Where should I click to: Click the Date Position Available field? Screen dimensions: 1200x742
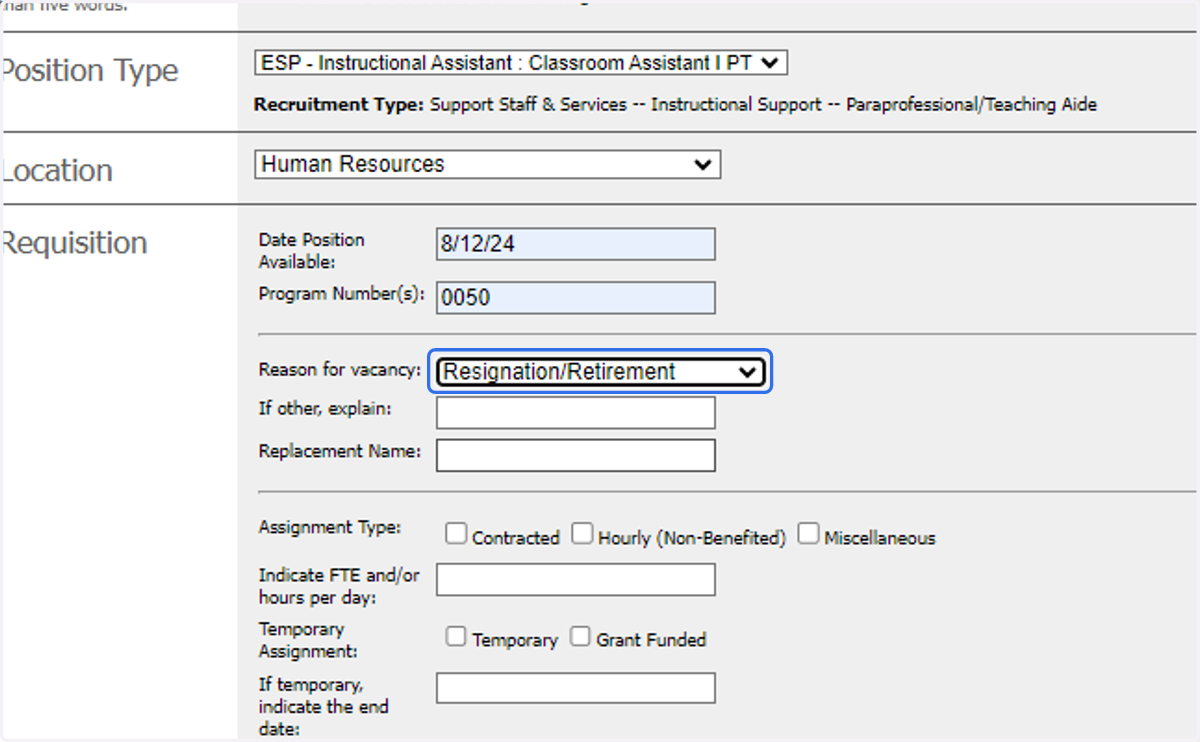pos(576,244)
